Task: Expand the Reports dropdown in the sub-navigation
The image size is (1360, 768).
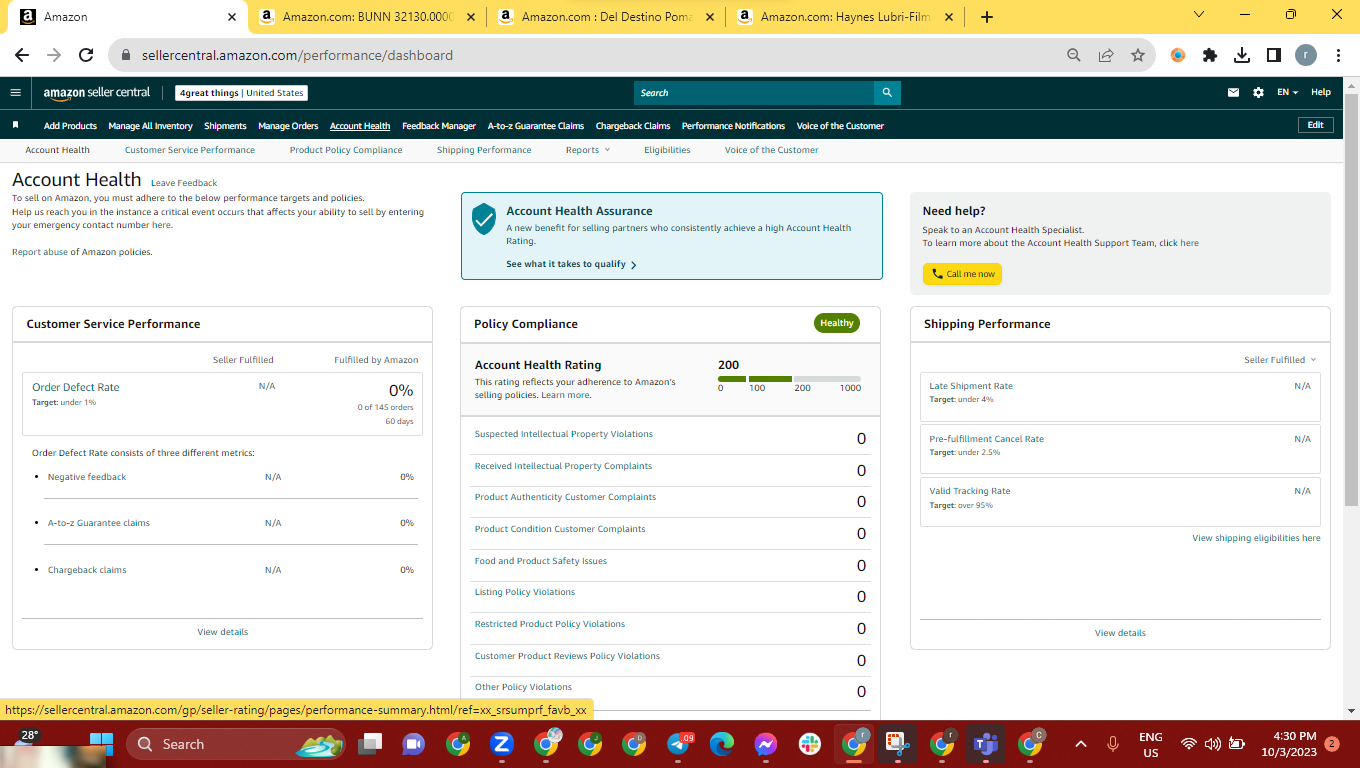Action: (587, 150)
